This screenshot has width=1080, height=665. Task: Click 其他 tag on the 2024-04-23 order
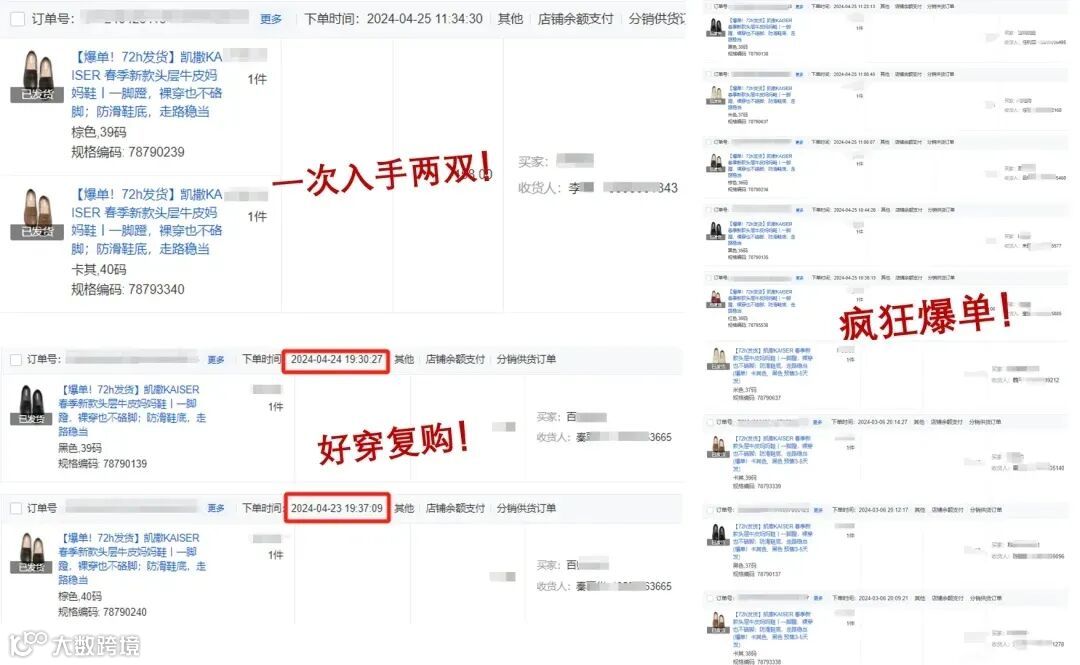pos(404,509)
